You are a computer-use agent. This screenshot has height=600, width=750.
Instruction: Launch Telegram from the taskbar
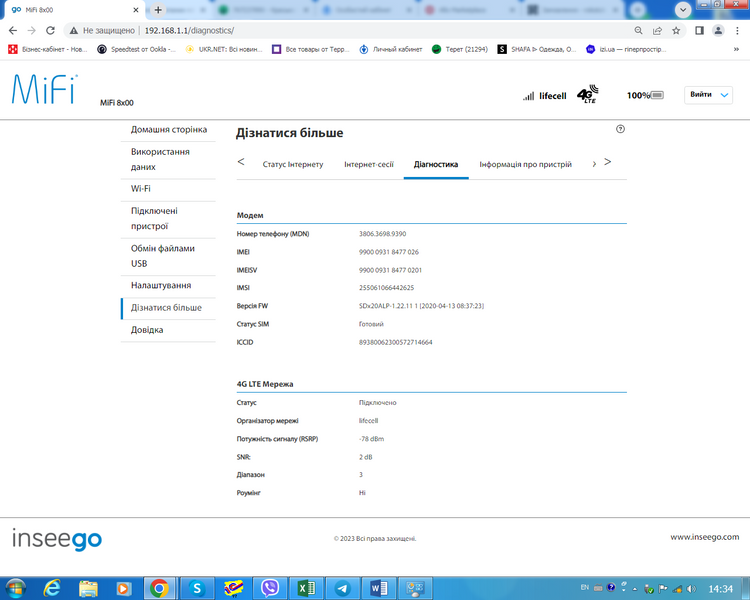342,588
